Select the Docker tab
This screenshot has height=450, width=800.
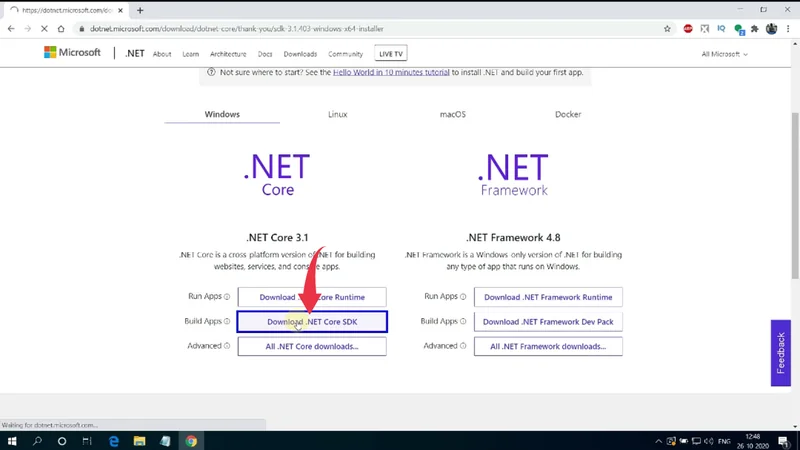coord(568,114)
